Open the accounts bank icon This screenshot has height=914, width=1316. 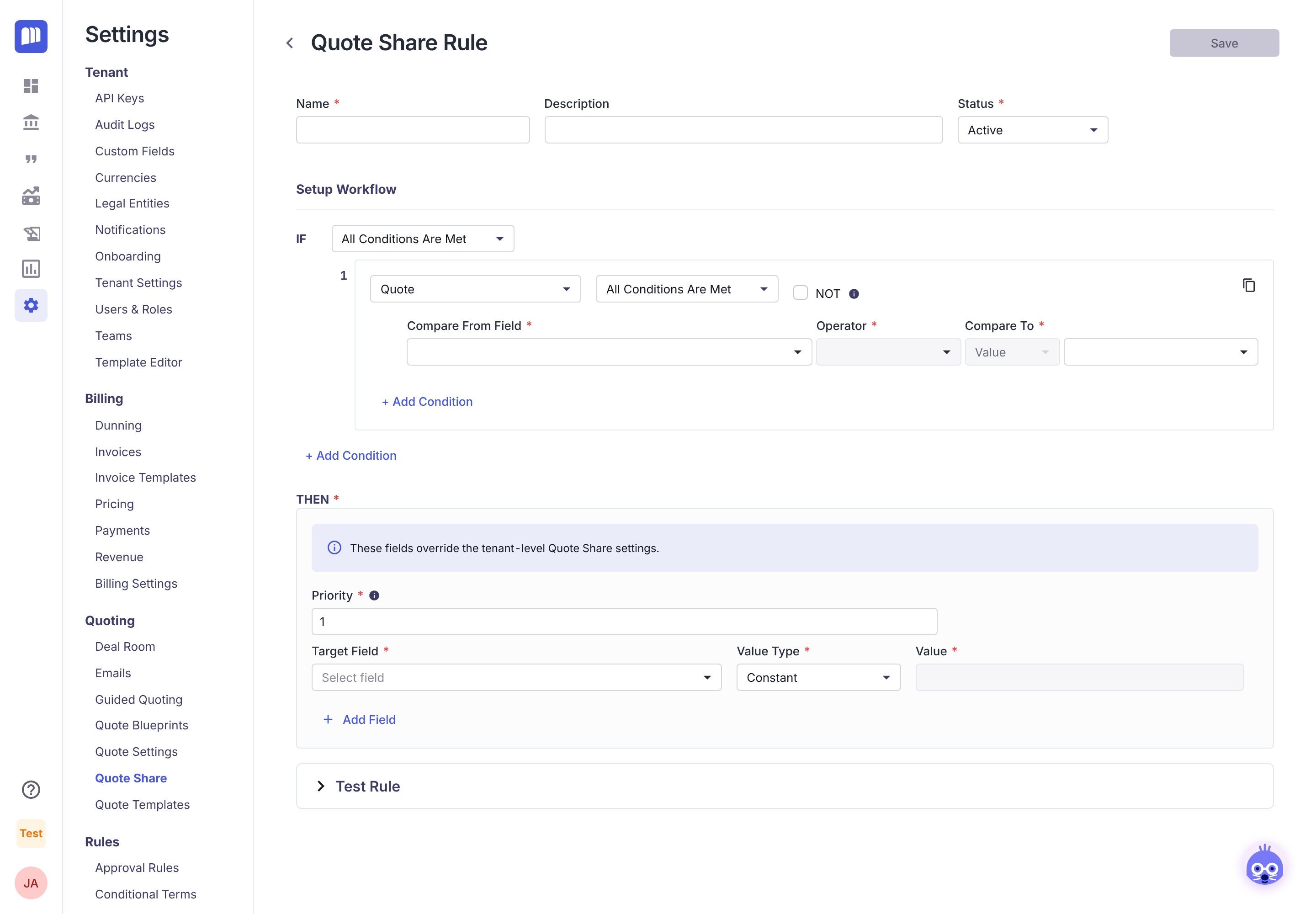31,122
